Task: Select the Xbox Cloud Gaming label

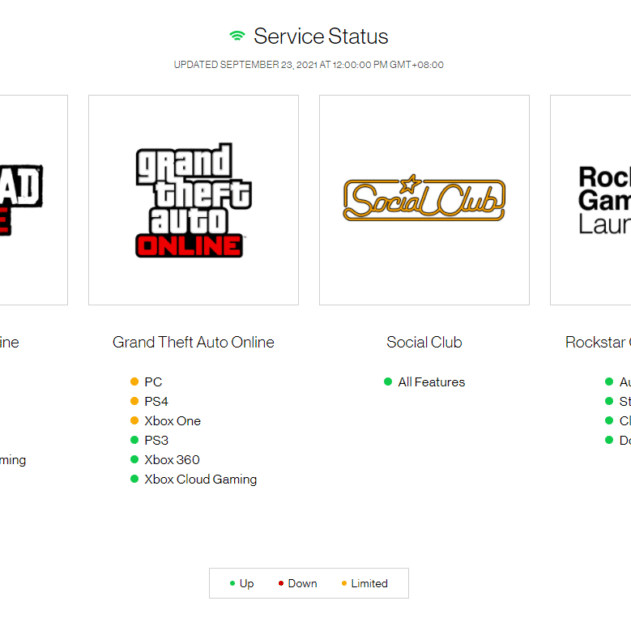Action: [x=200, y=479]
